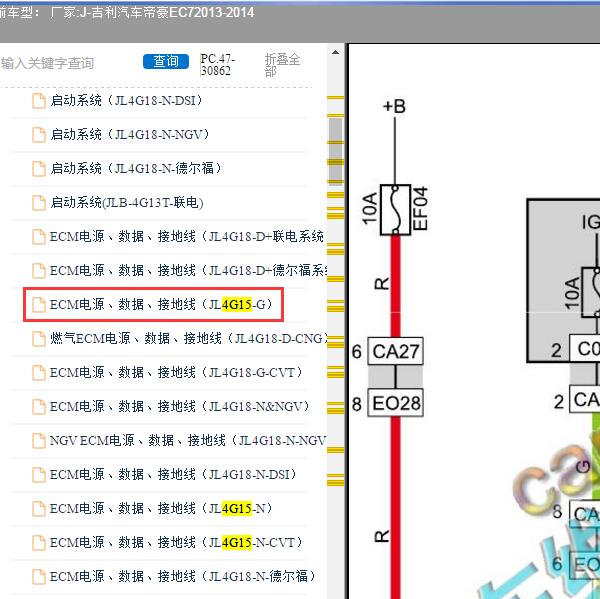Open NGV ECM电源 JL4G18-N-NGV entry

188,441
